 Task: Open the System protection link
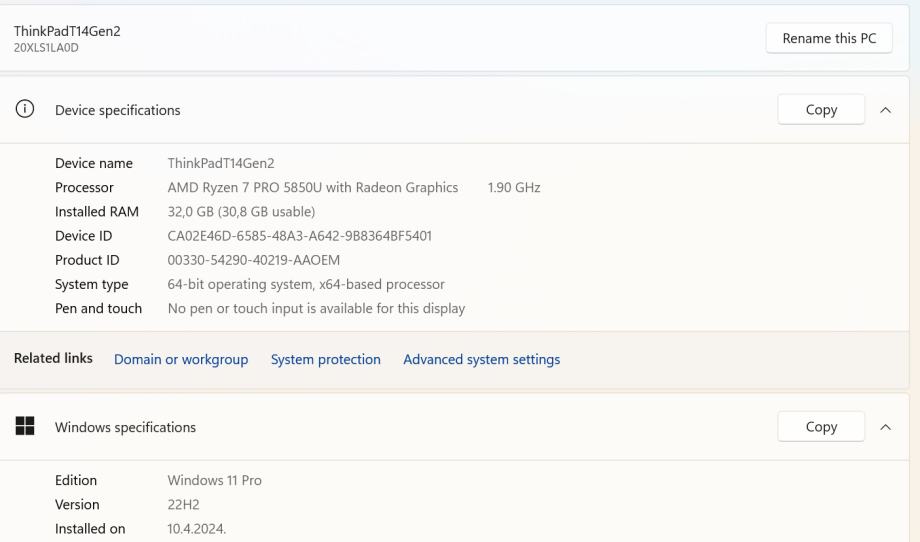(325, 360)
